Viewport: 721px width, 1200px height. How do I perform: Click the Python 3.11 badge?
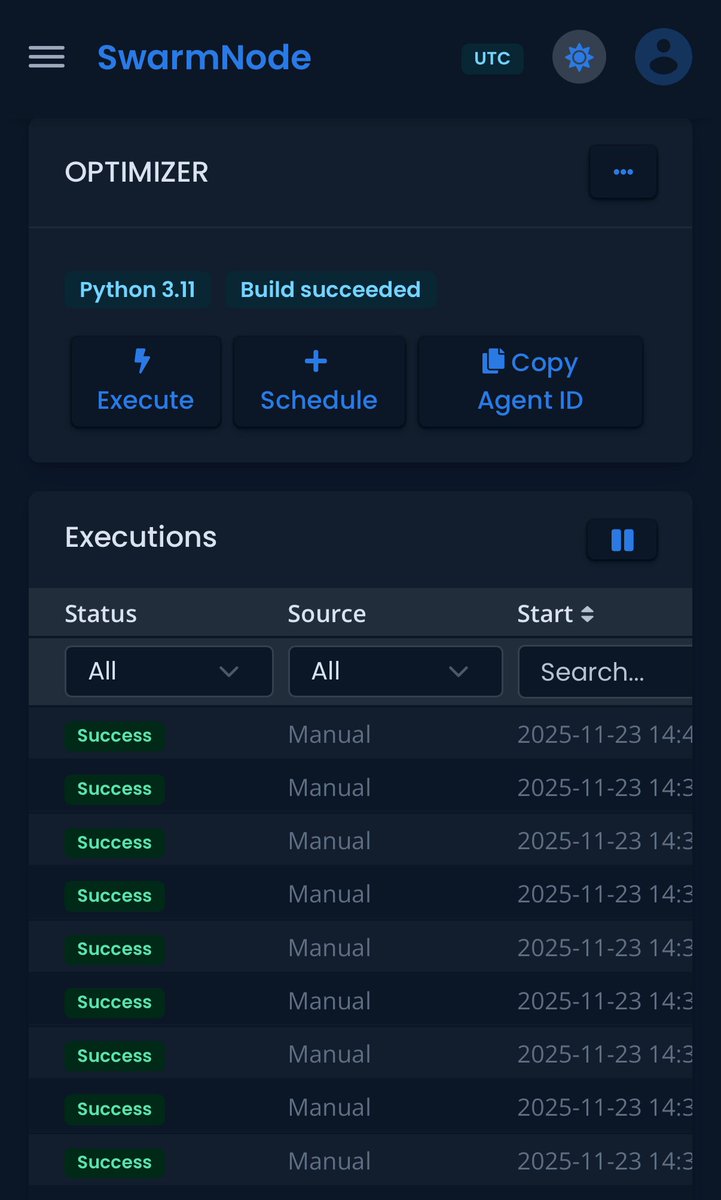pyautogui.click(x=138, y=290)
